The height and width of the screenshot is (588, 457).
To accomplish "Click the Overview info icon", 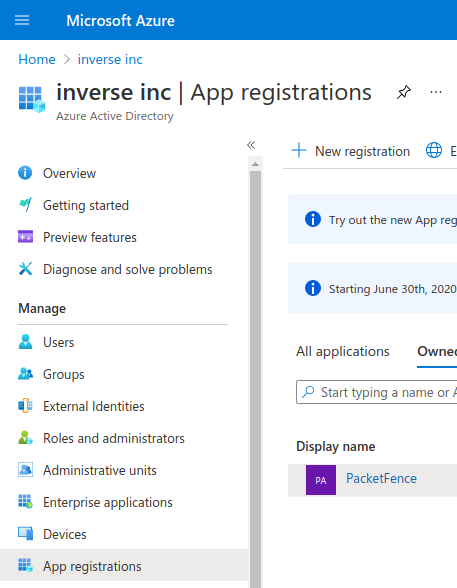I will [x=25, y=173].
